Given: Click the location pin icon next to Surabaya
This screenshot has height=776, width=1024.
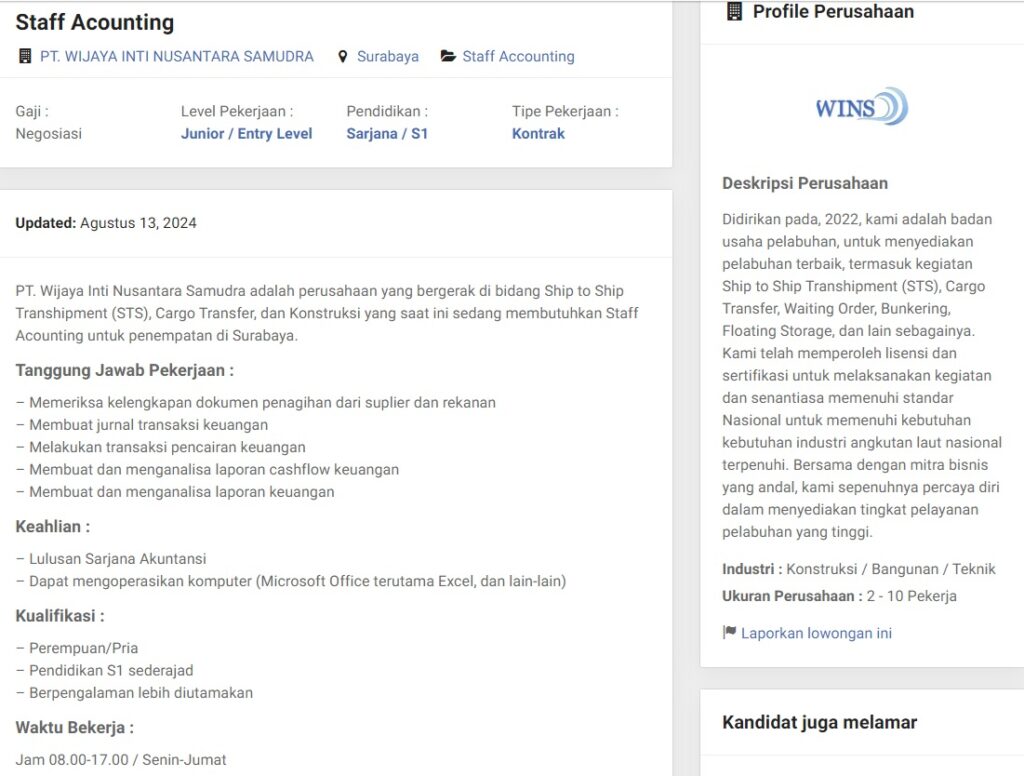Looking at the screenshot, I should coord(343,57).
